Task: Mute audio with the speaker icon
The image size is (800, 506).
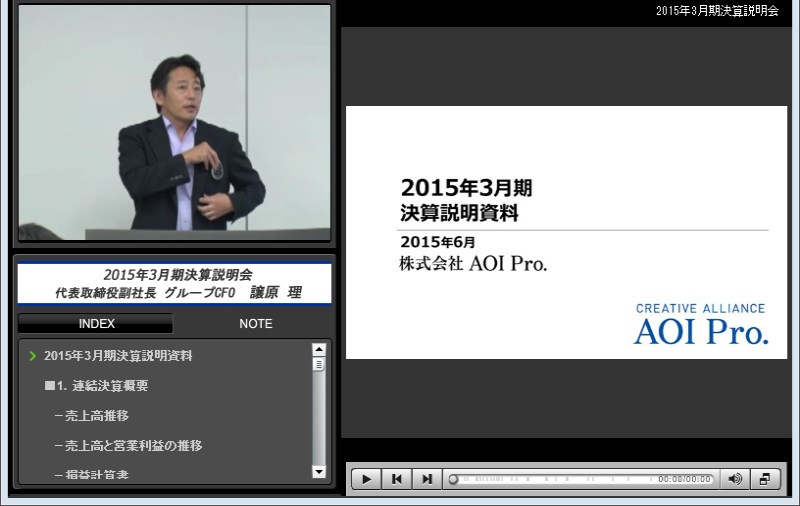Action: click(x=735, y=479)
